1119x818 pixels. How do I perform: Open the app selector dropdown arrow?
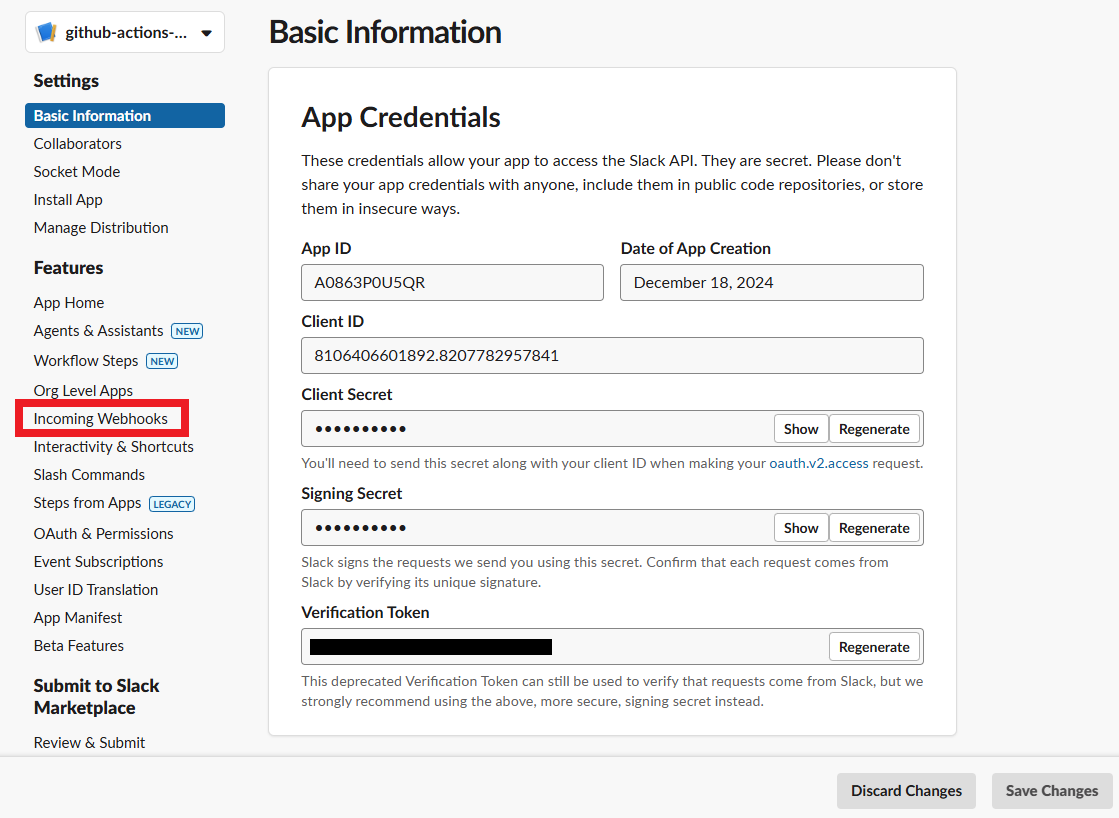pos(207,33)
